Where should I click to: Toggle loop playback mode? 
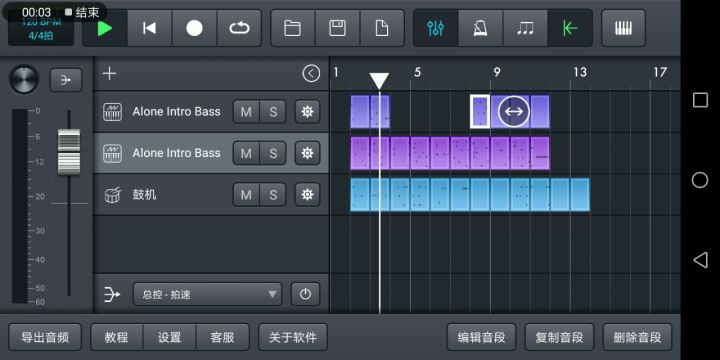239,28
